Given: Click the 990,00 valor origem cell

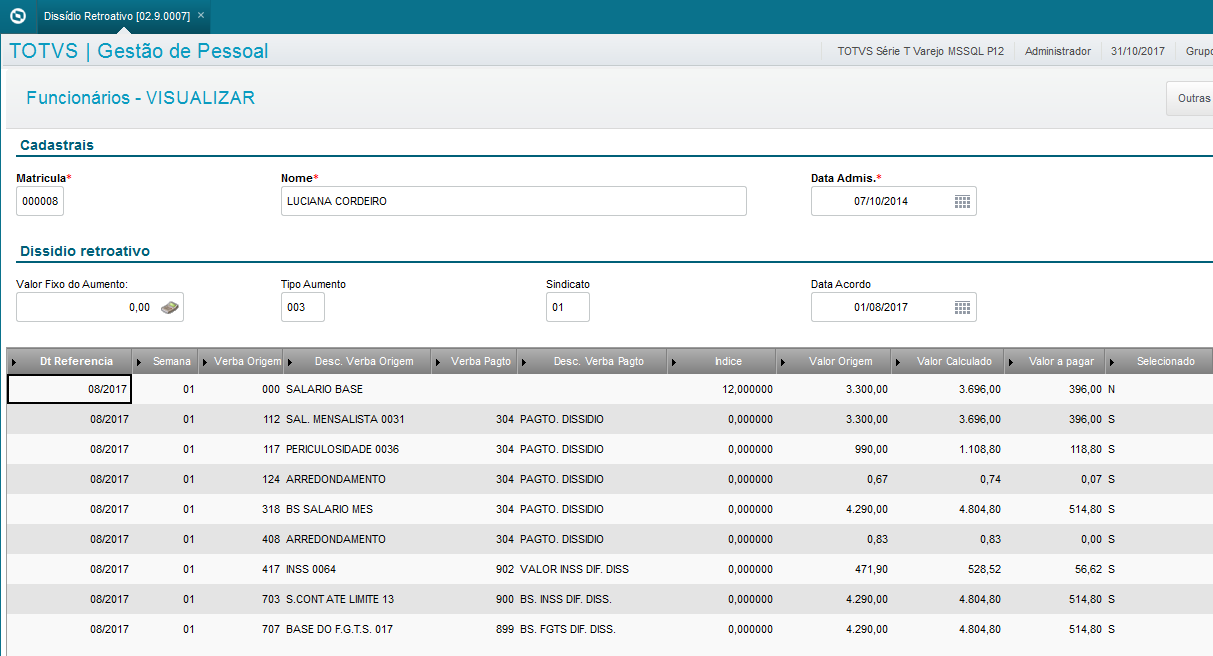Looking at the screenshot, I should [x=870, y=449].
